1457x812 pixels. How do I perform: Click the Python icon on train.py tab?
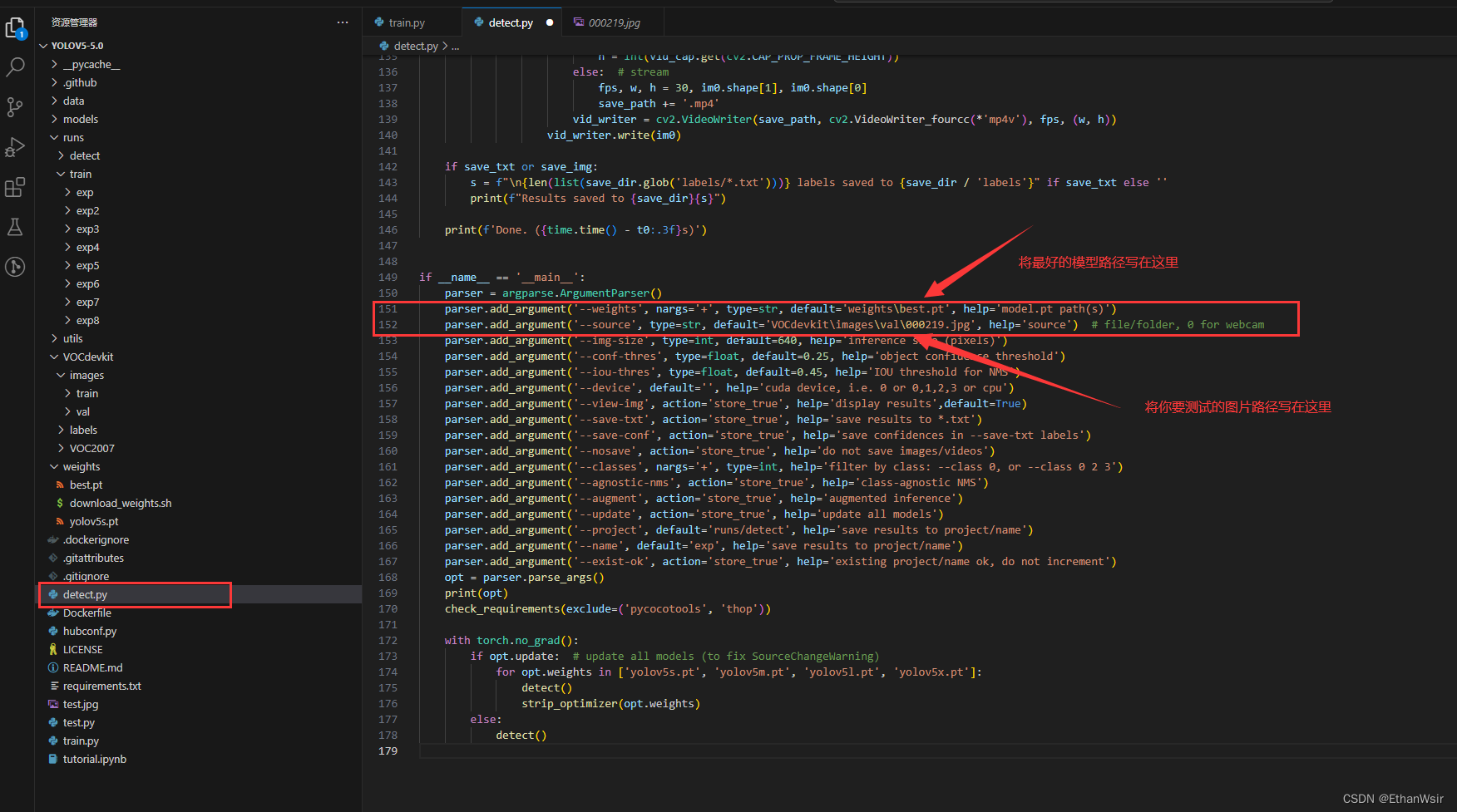point(379,22)
